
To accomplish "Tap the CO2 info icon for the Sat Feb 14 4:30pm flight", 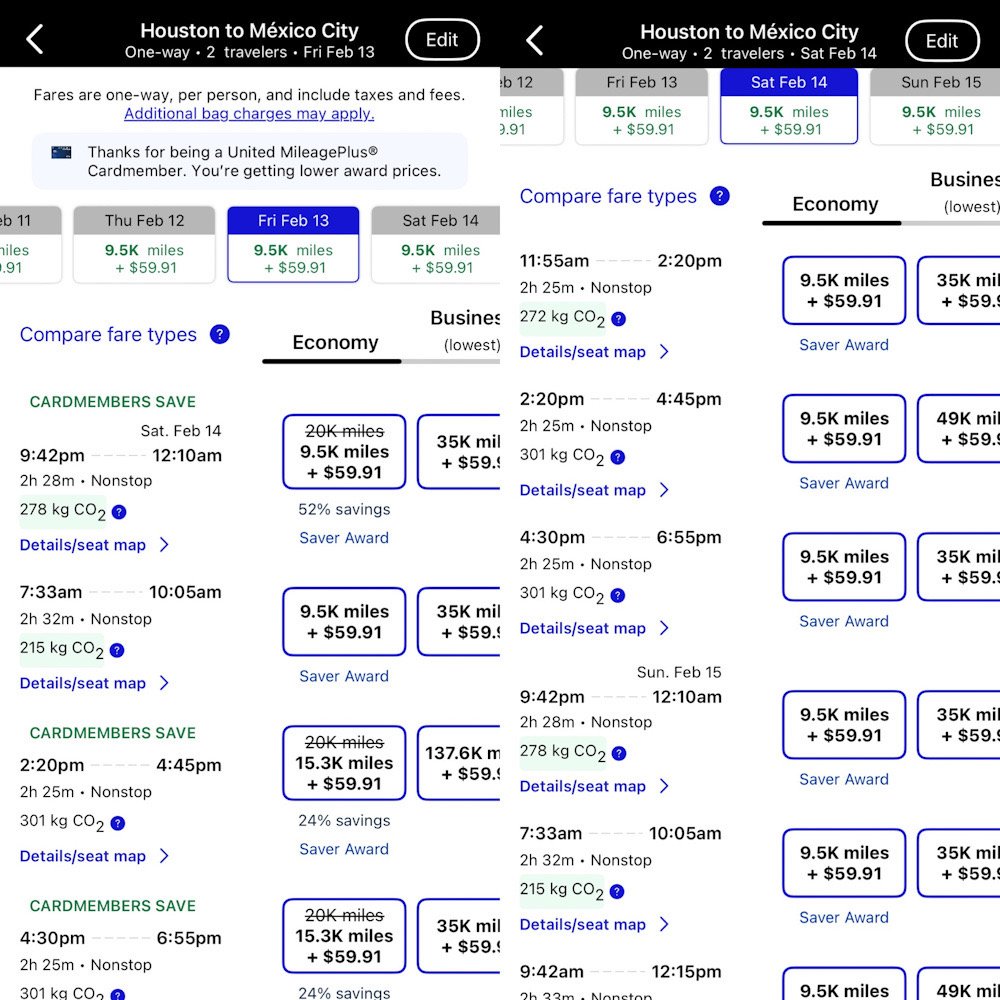I will (x=618, y=595).
